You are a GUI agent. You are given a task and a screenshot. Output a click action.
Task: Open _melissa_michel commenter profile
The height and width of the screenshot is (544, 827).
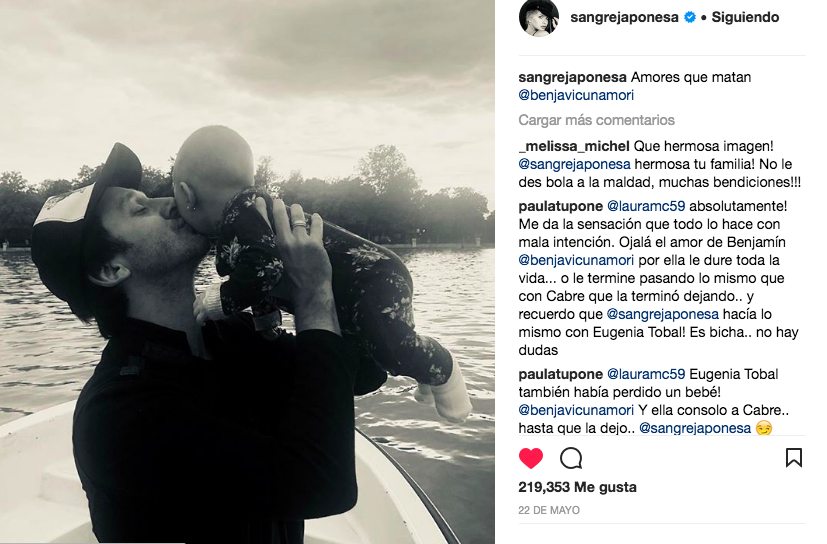[x=574, y=146]
